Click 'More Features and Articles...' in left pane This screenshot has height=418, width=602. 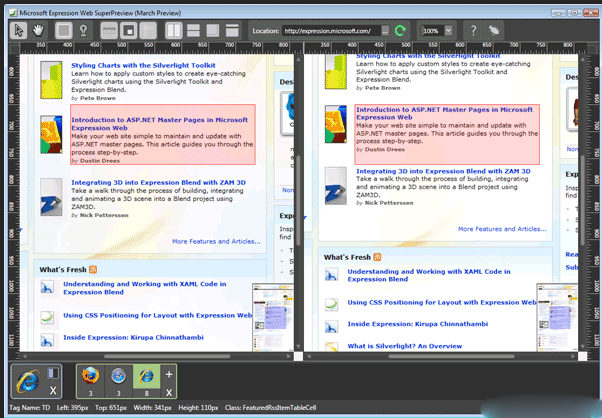pos(217,241)
